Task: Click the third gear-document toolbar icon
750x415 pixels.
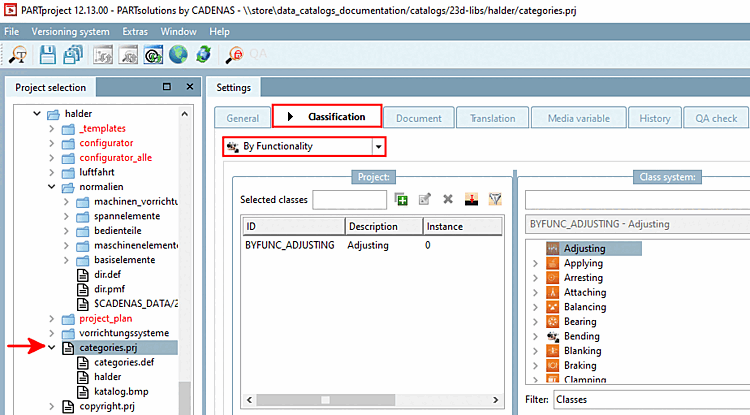Action: tap(153, 55)
